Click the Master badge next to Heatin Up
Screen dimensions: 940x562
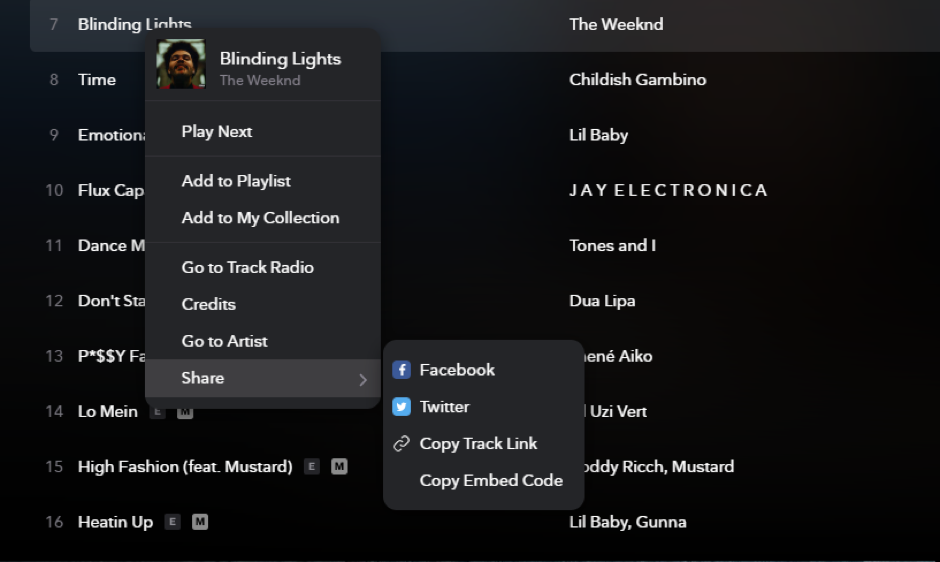[200, 522]
